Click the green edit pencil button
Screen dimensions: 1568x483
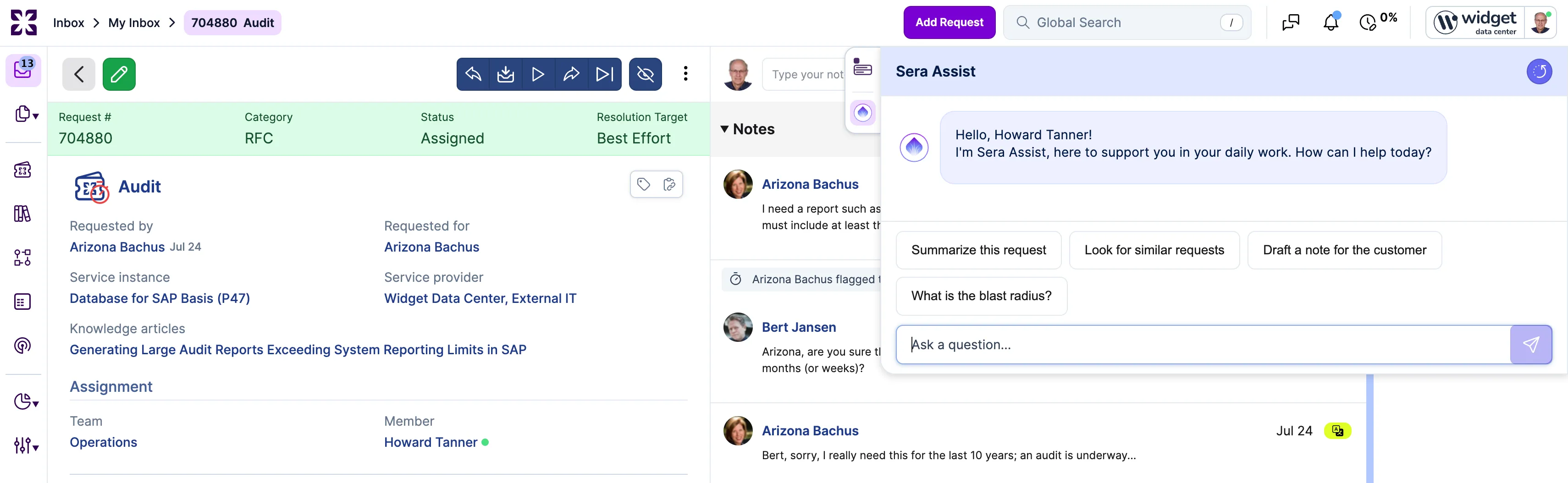(119, 74)
